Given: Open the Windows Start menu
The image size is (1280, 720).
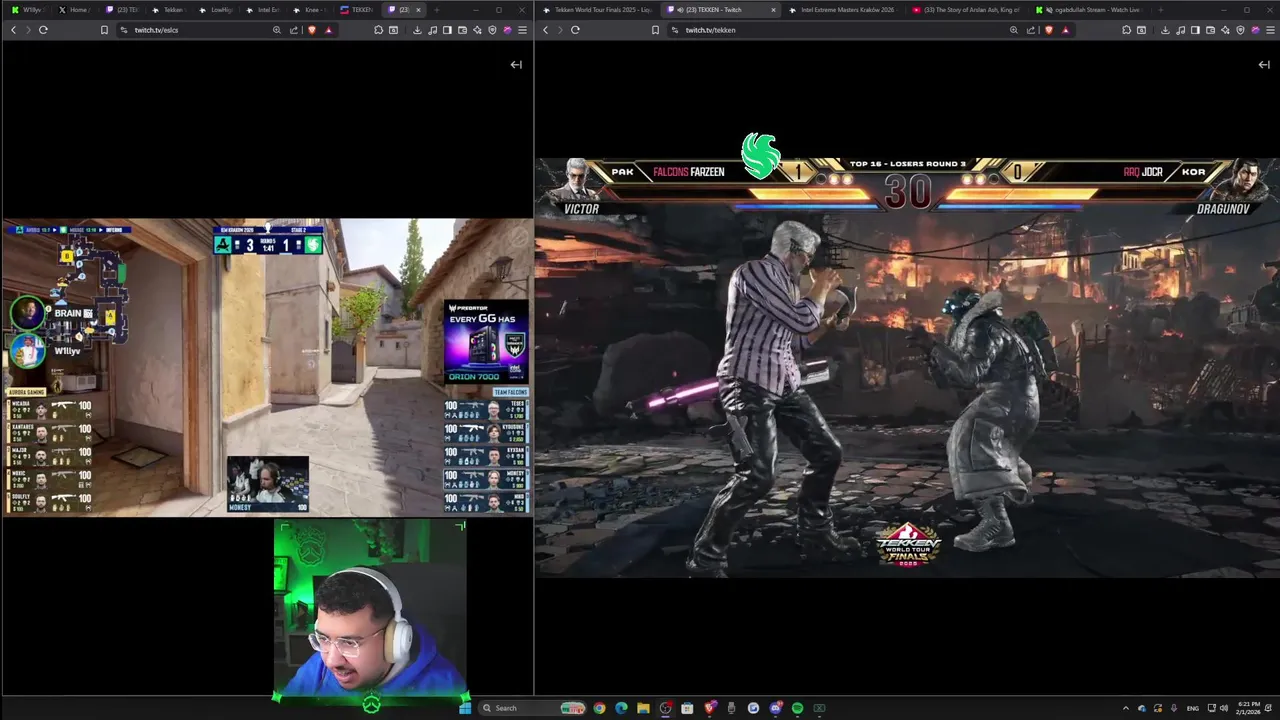Looking at the screenshot, I should (x=465, y=708).
